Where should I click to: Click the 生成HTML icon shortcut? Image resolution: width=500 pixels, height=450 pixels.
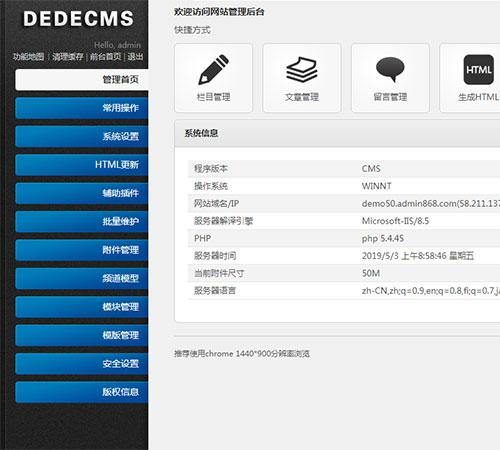[478, 69]
